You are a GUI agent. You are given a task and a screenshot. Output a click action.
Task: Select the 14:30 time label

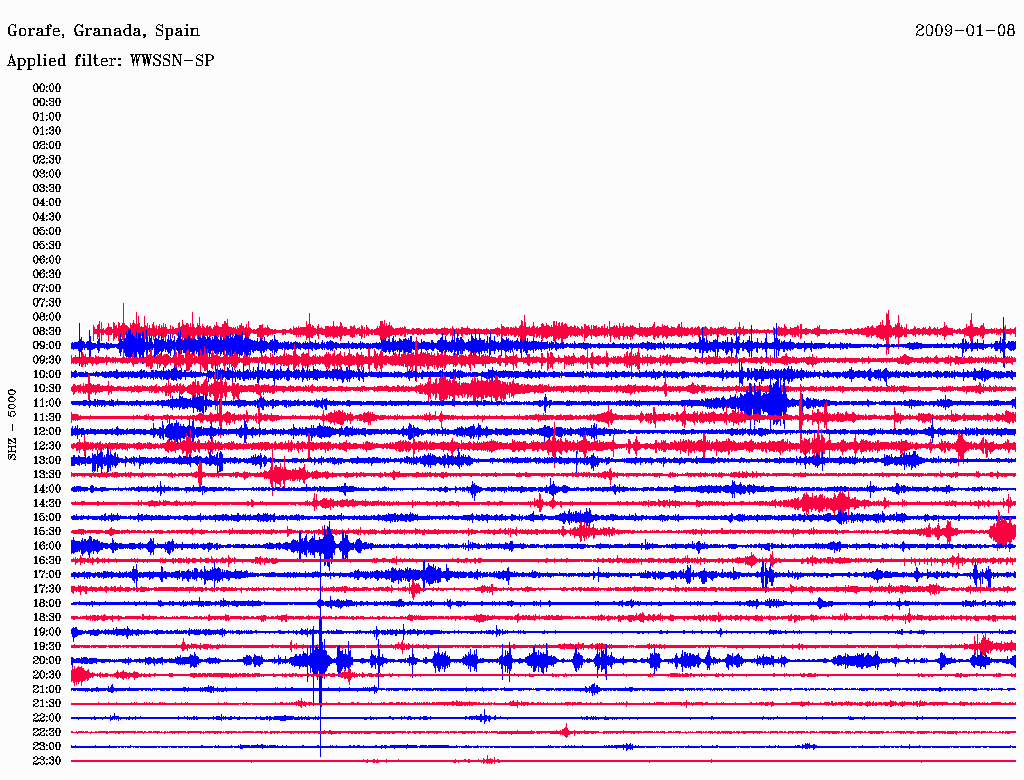(46, 503)
